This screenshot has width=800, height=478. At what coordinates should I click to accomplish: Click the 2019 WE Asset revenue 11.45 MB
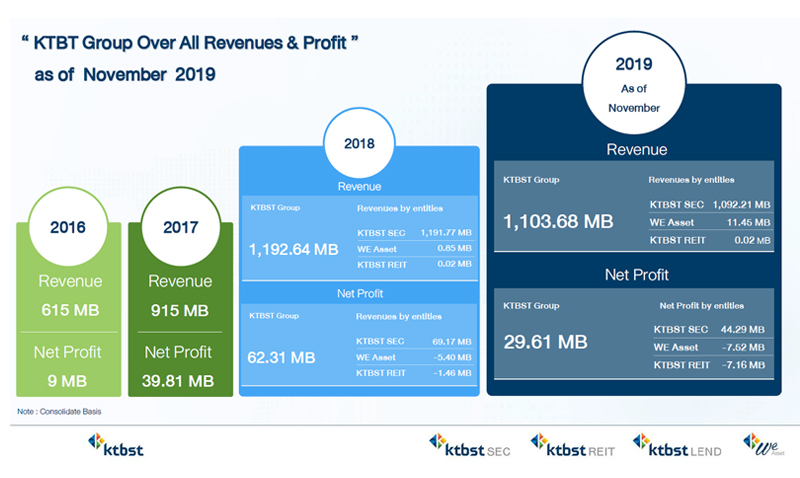[x=748, y=222]
